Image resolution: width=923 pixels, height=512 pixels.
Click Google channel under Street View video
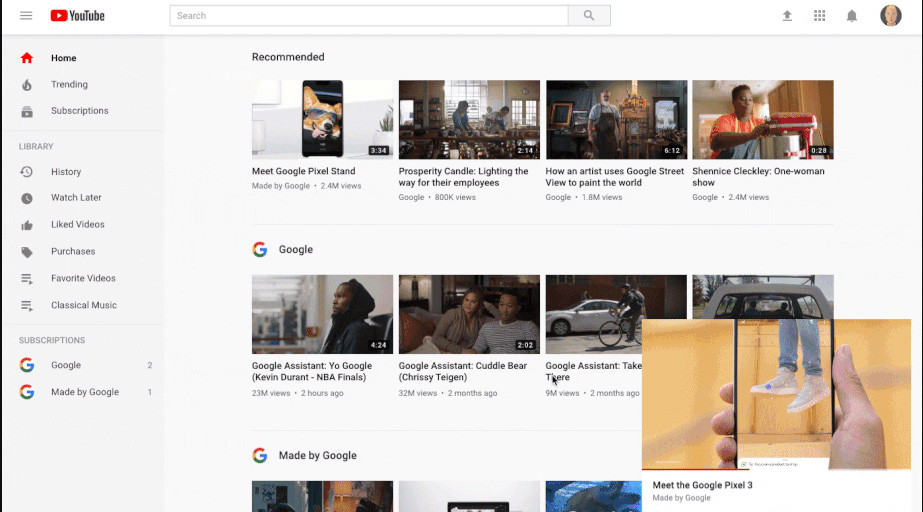pyautogui.click(x=558, y=197)
